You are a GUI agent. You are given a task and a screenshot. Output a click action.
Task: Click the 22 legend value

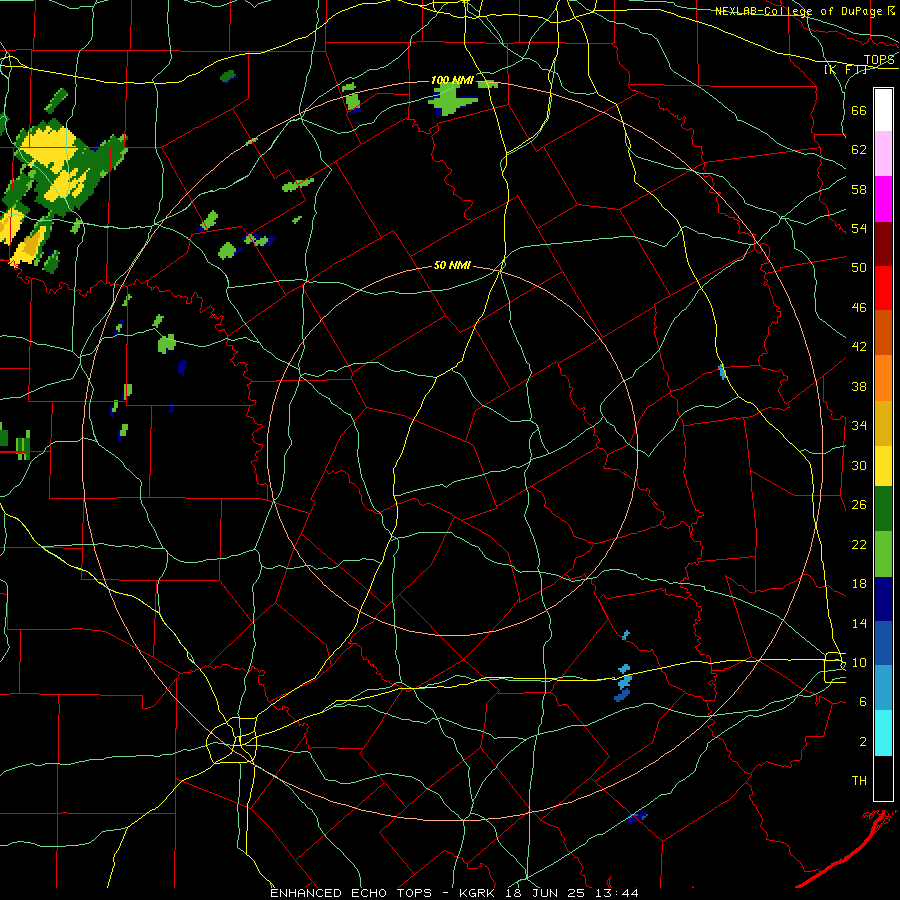pyautogui.click(x=859, y=544)
